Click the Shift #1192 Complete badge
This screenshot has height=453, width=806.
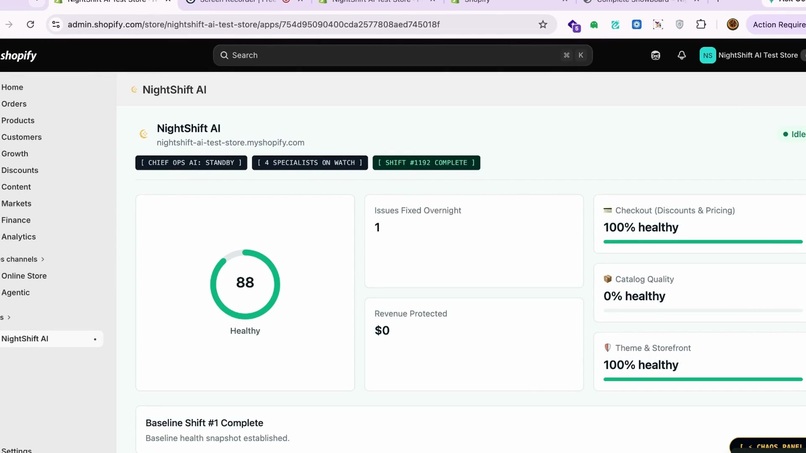coord(427,162)
